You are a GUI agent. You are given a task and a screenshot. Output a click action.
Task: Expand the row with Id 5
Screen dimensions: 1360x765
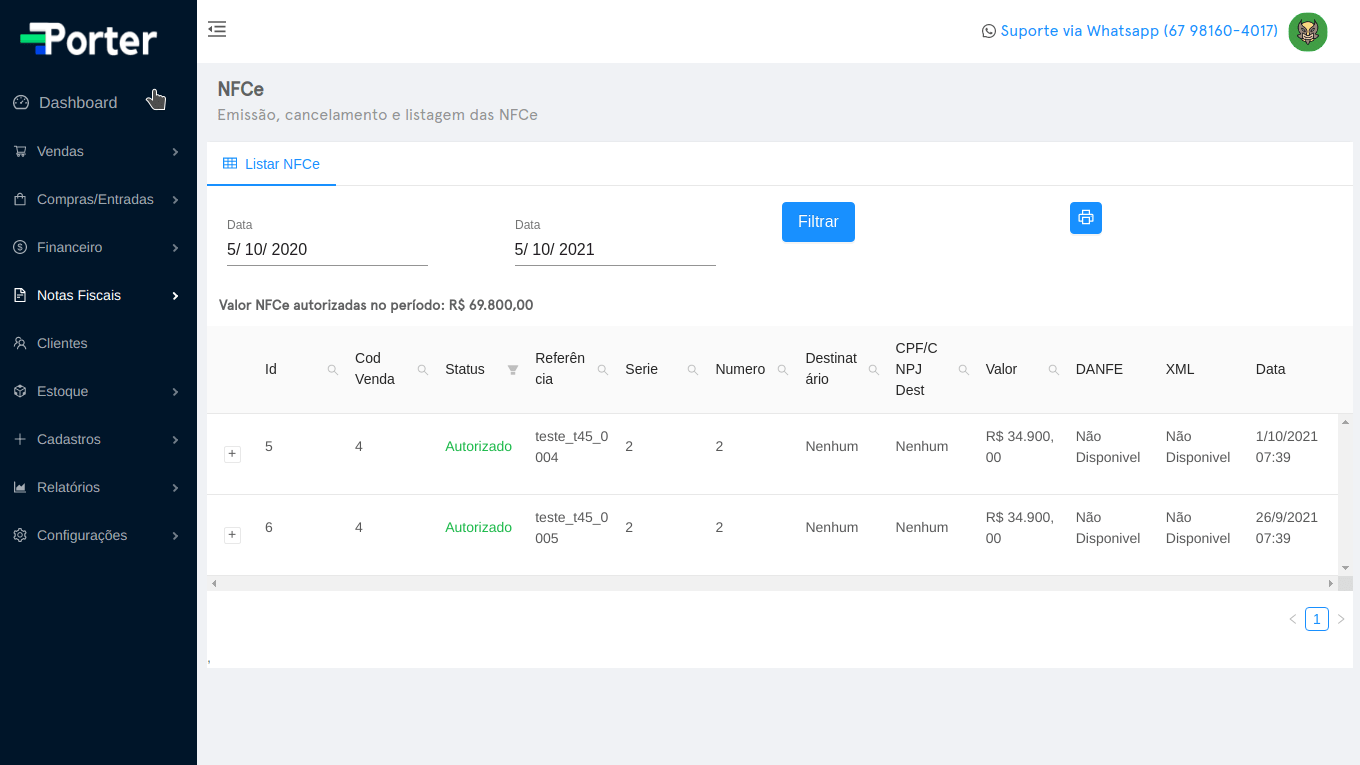coord(232,454)
